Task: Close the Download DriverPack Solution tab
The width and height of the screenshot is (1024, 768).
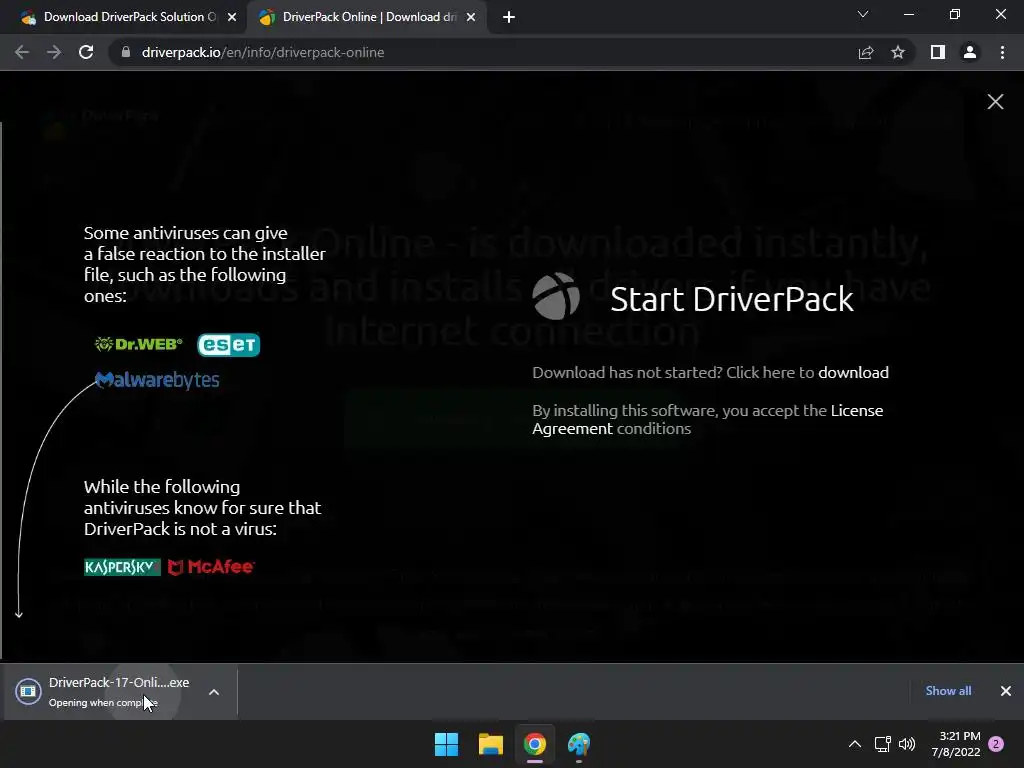Action: tap(232, 17)
